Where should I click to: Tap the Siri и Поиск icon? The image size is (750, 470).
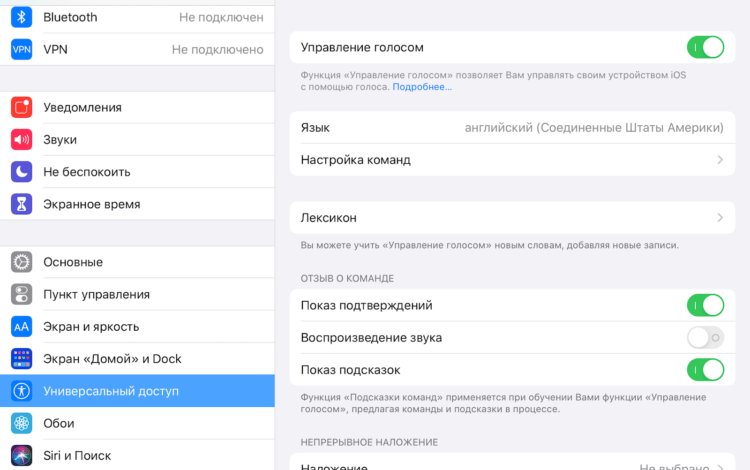tap(22, 455)
